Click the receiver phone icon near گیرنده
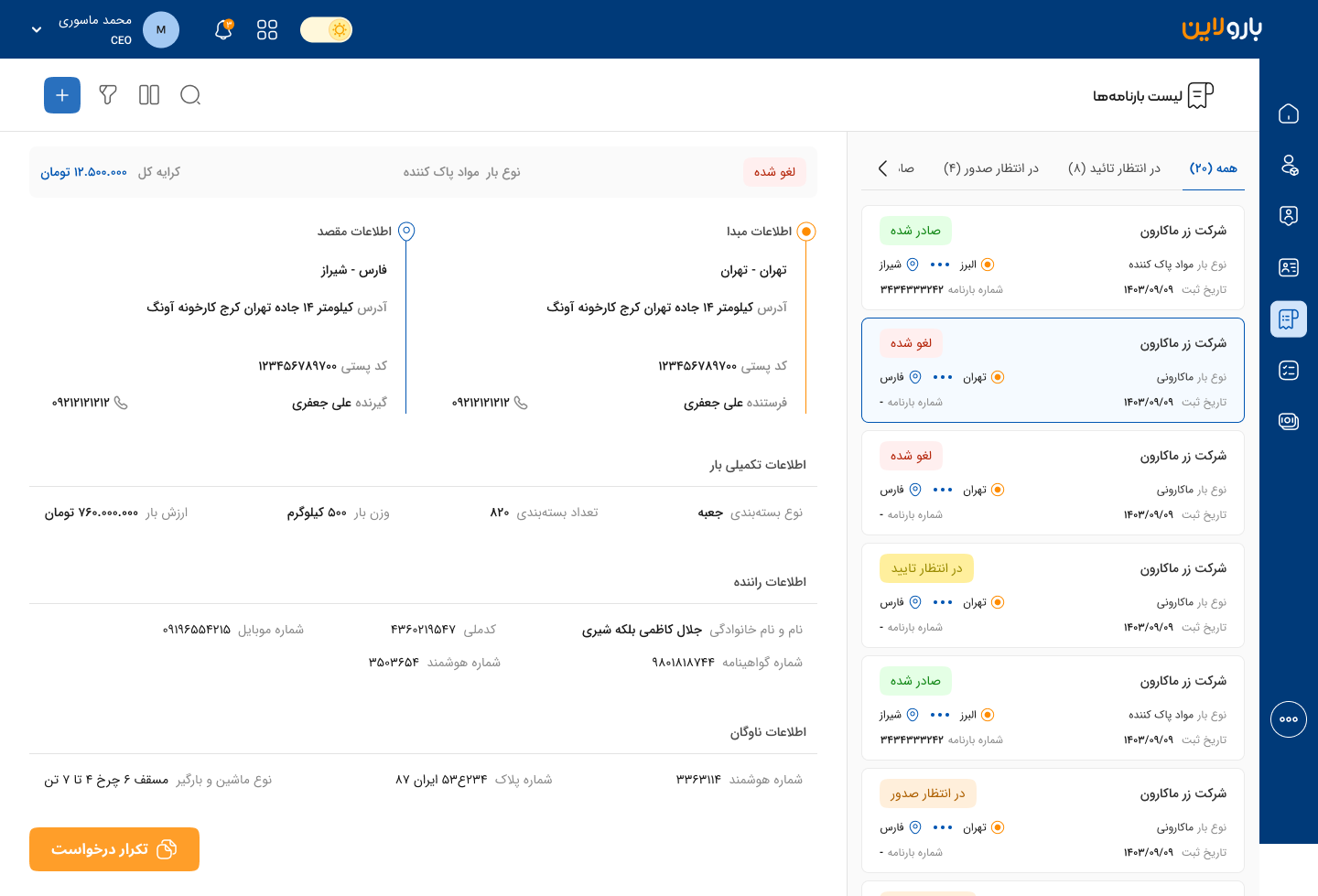Viewport: 1318px width, 896px height. 121,403
